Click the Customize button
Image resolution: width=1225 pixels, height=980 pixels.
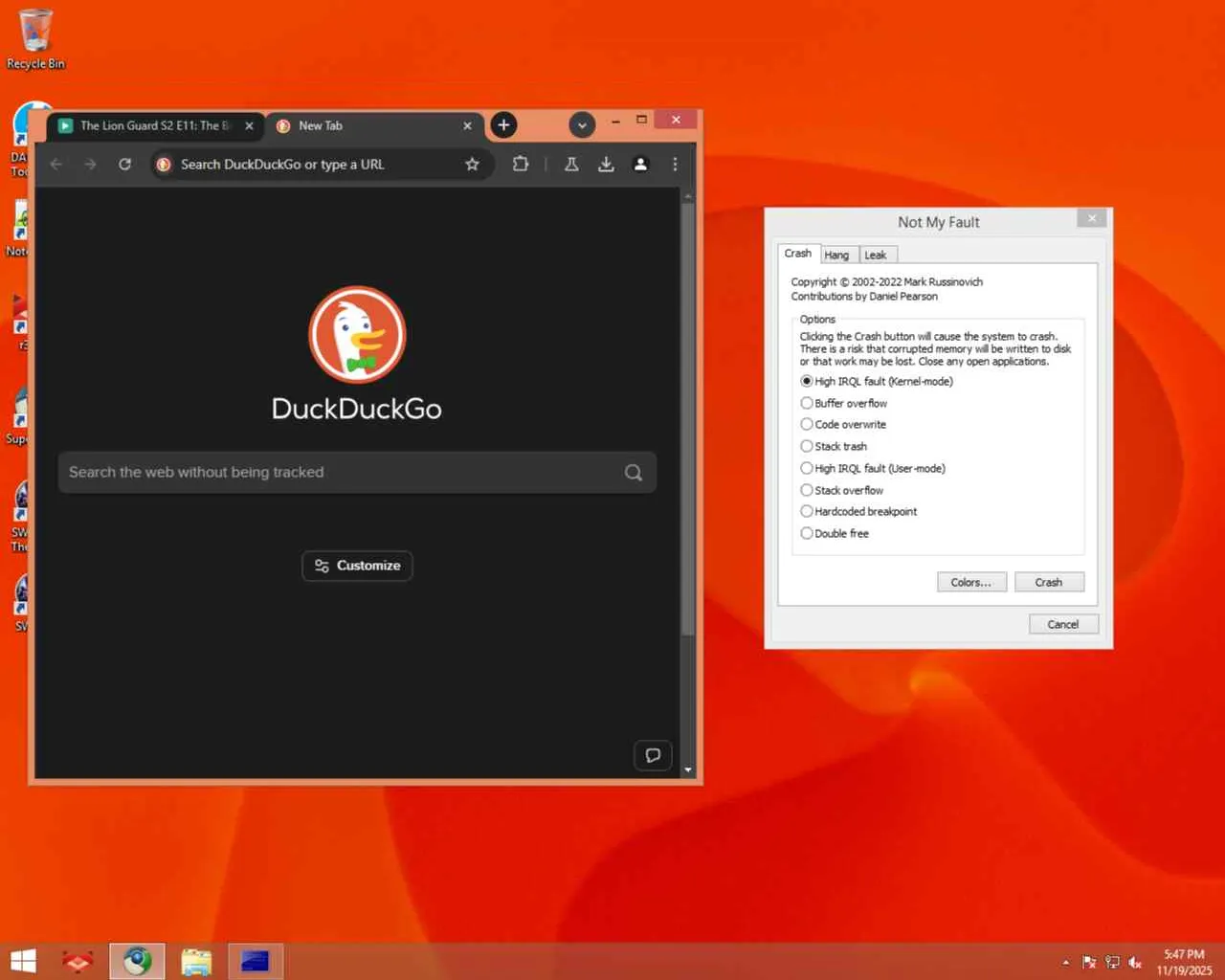[357, 566]
